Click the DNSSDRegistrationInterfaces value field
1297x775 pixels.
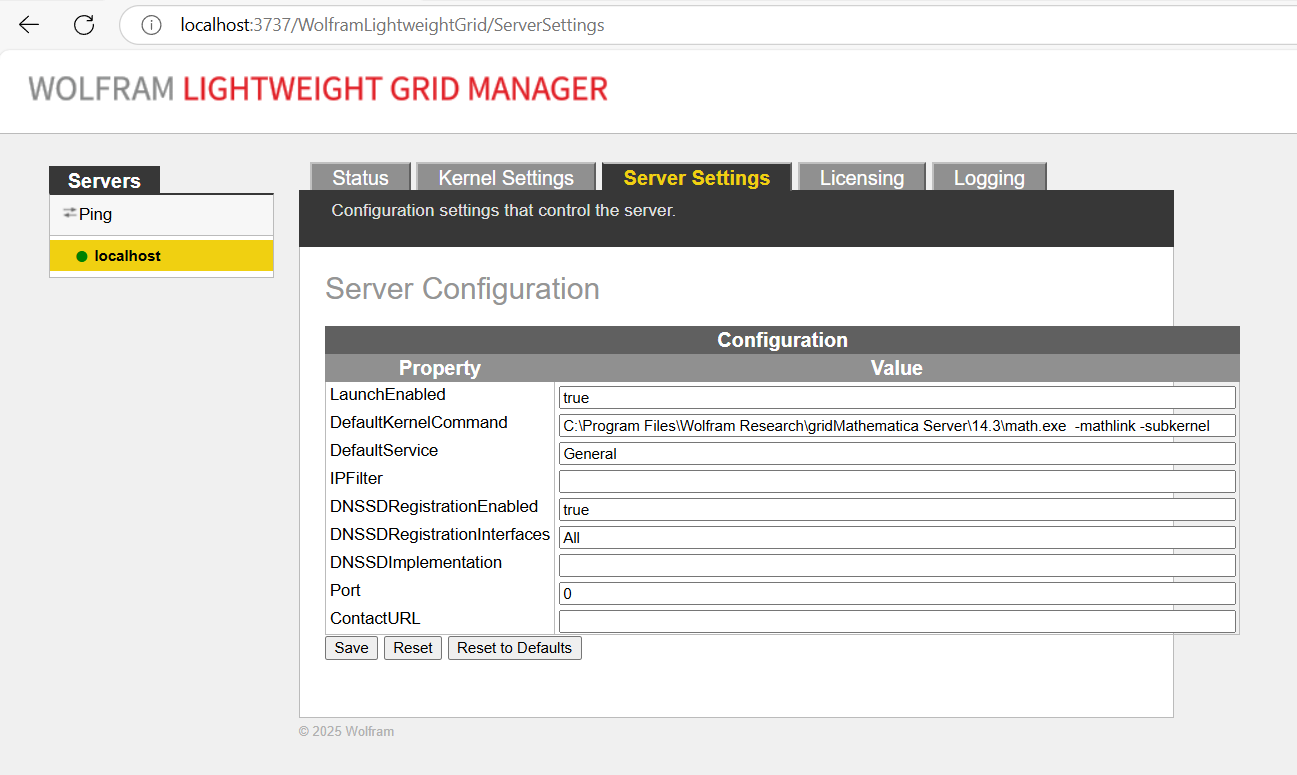[x=897, y=538]
